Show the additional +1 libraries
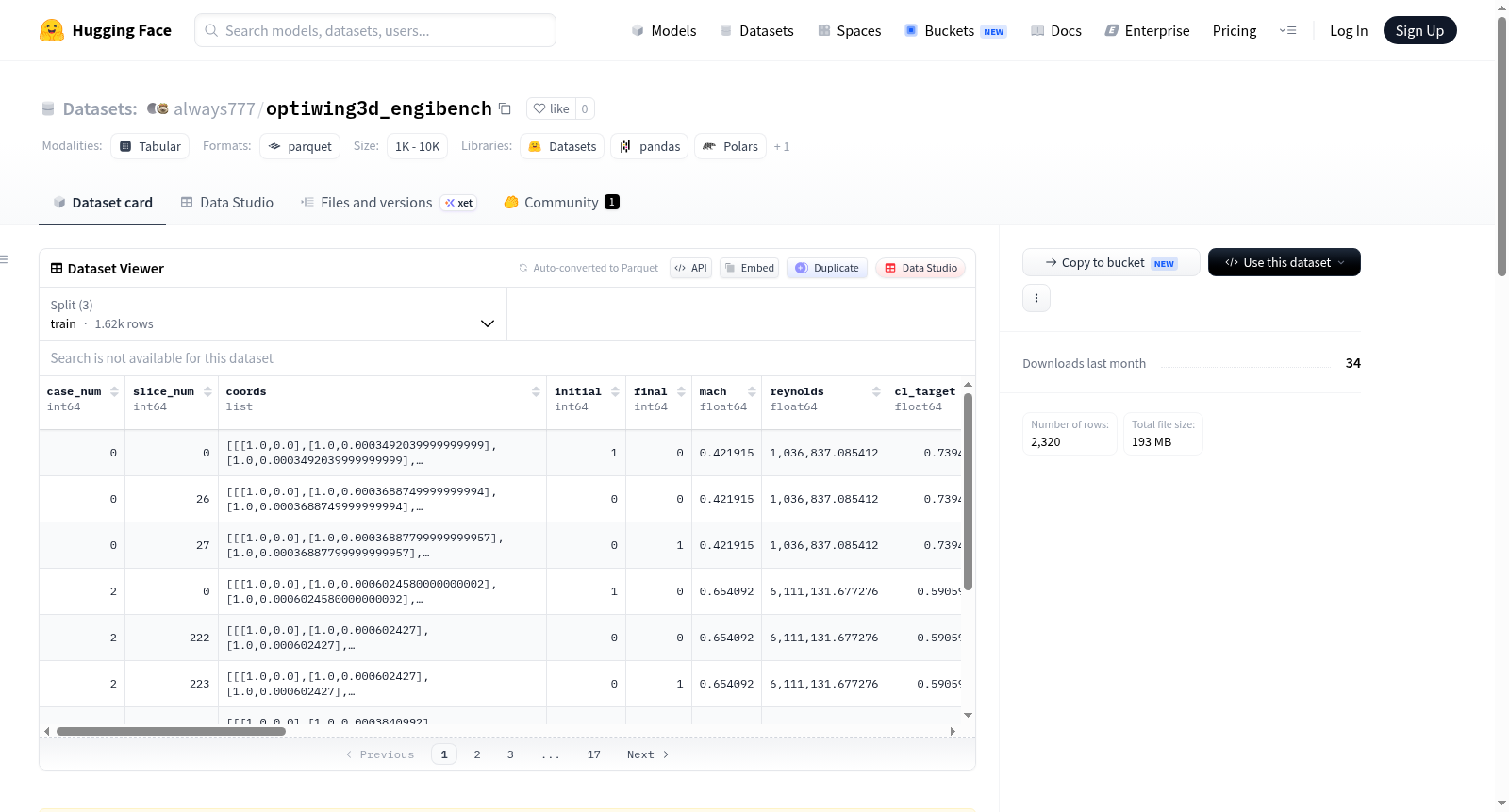 pyautogui.click(x=782, y=147)
